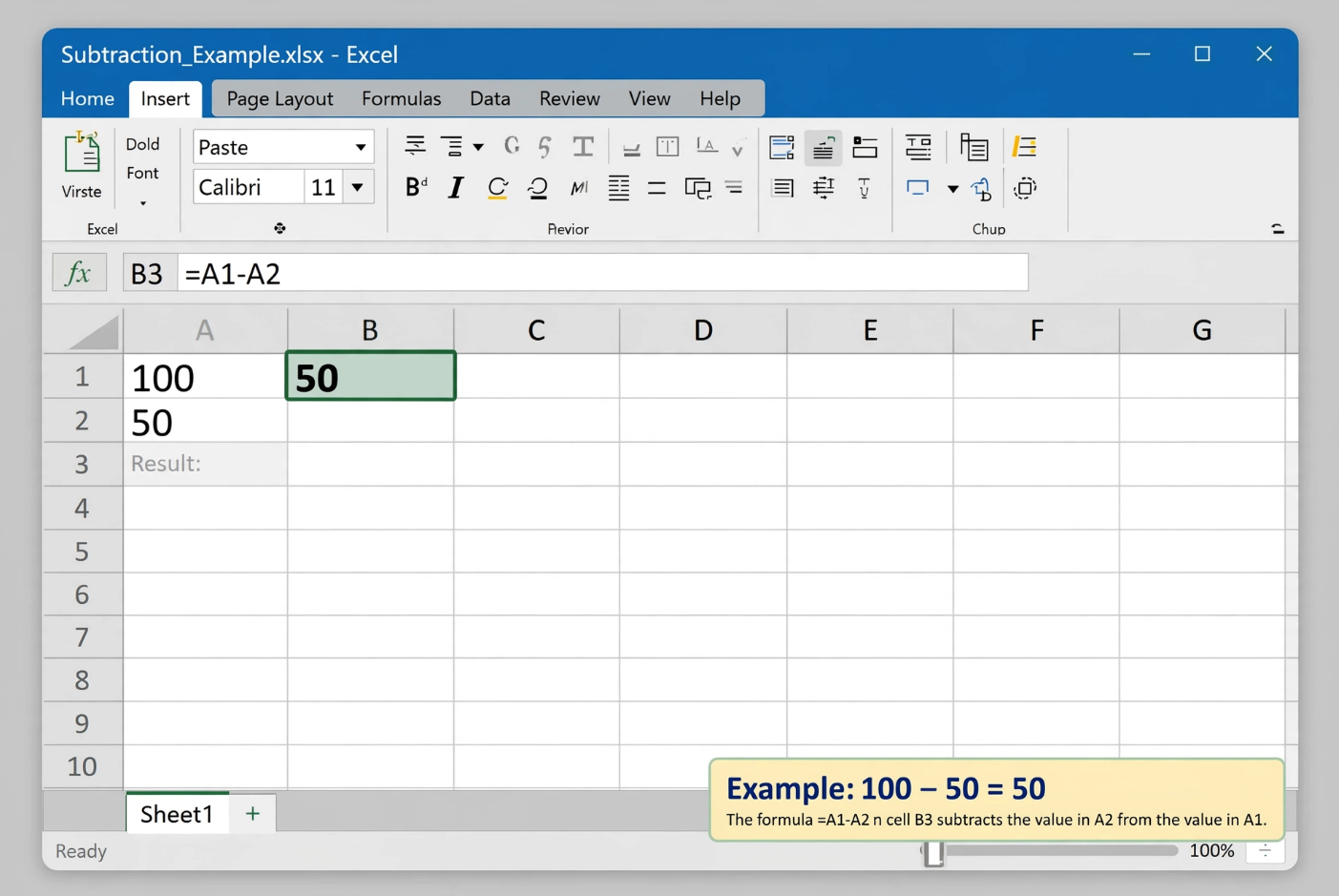Click the T with down arrow icon
The width and height of the screenshot is (1339, 896).
tap(864, 188)
